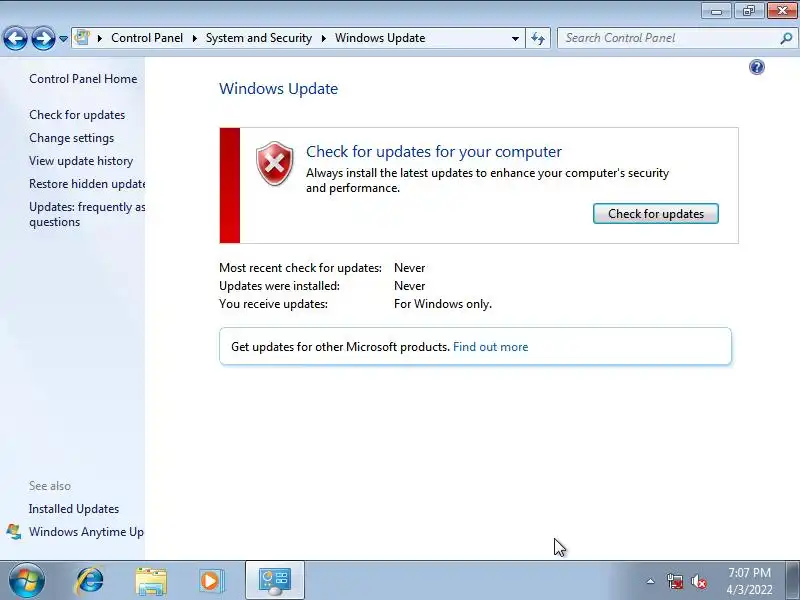Click 'Updates were installed:' label

[279, 286]
